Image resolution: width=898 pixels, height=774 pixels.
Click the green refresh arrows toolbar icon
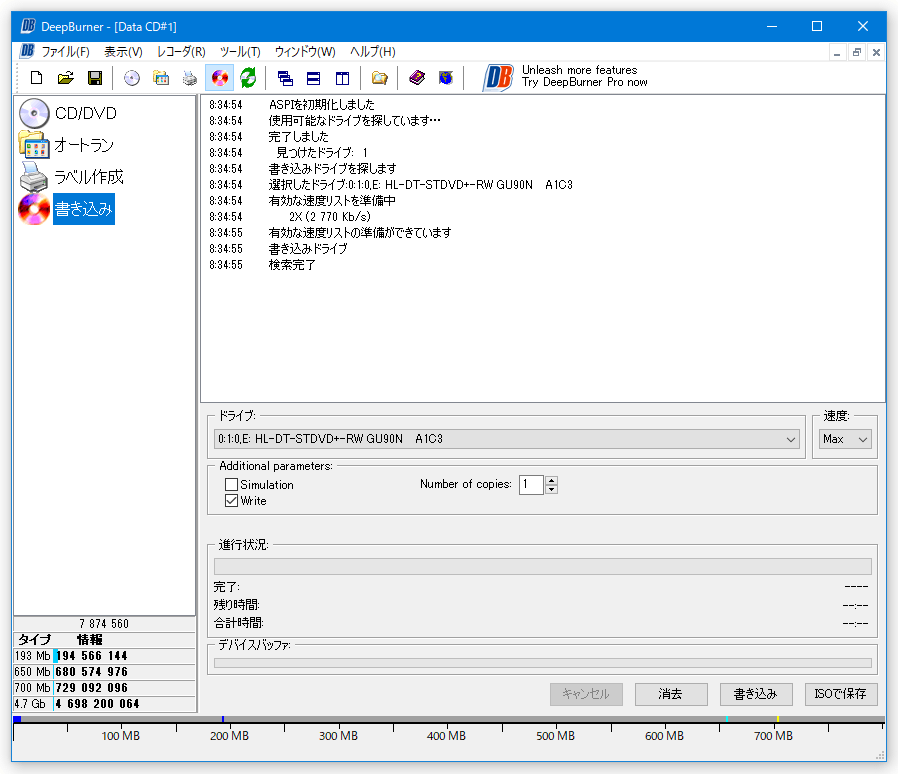(x=248, y=77)
